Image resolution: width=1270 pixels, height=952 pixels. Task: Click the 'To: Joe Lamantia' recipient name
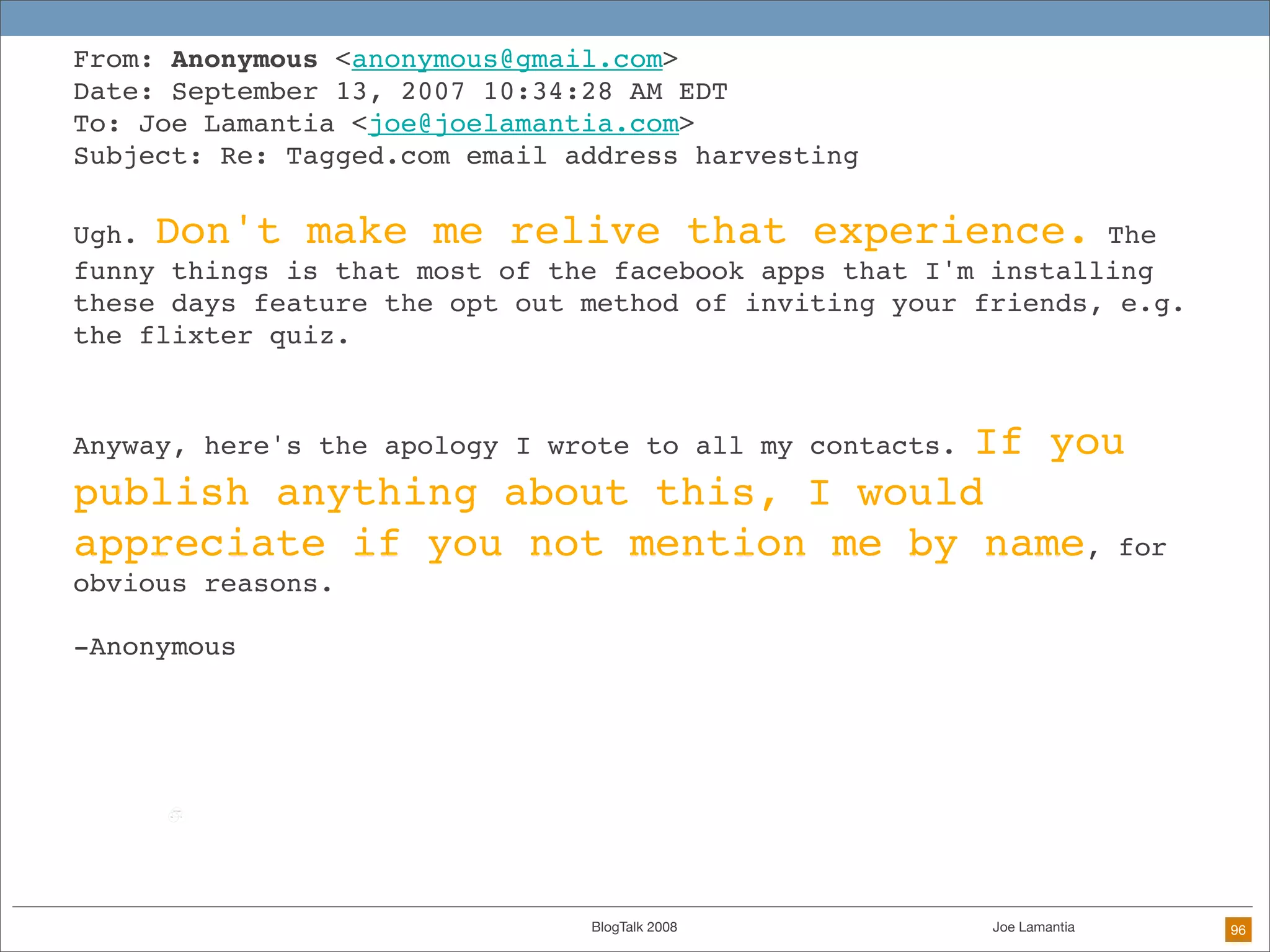[x=236, y=124]
